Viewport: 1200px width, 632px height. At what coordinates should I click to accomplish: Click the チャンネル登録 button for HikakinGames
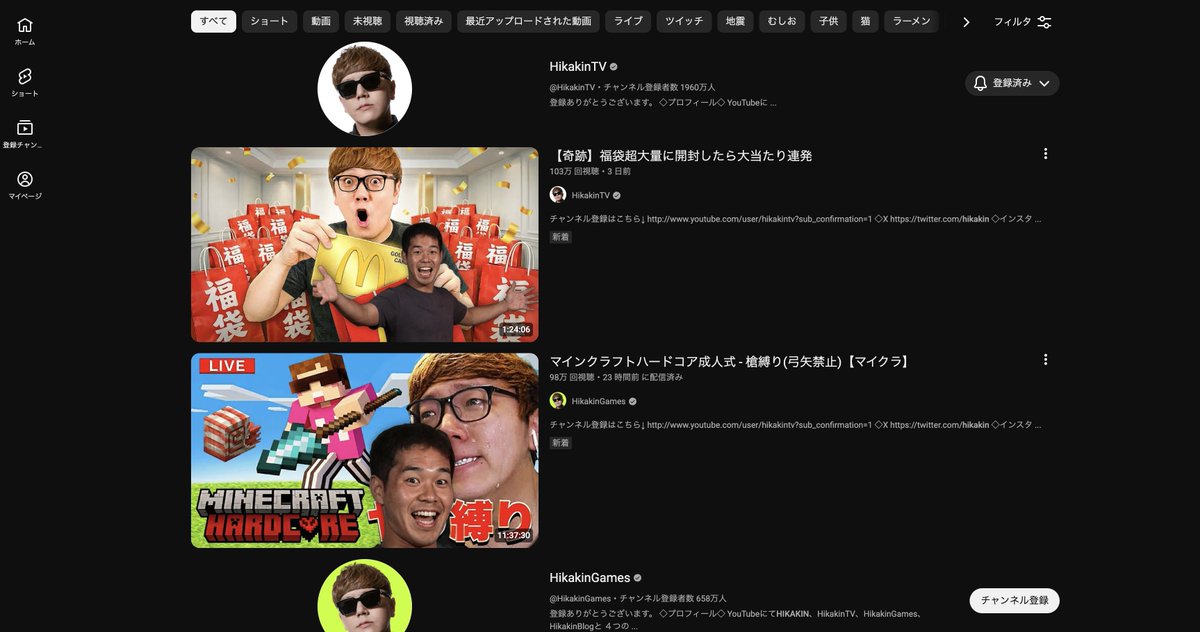1013,601
